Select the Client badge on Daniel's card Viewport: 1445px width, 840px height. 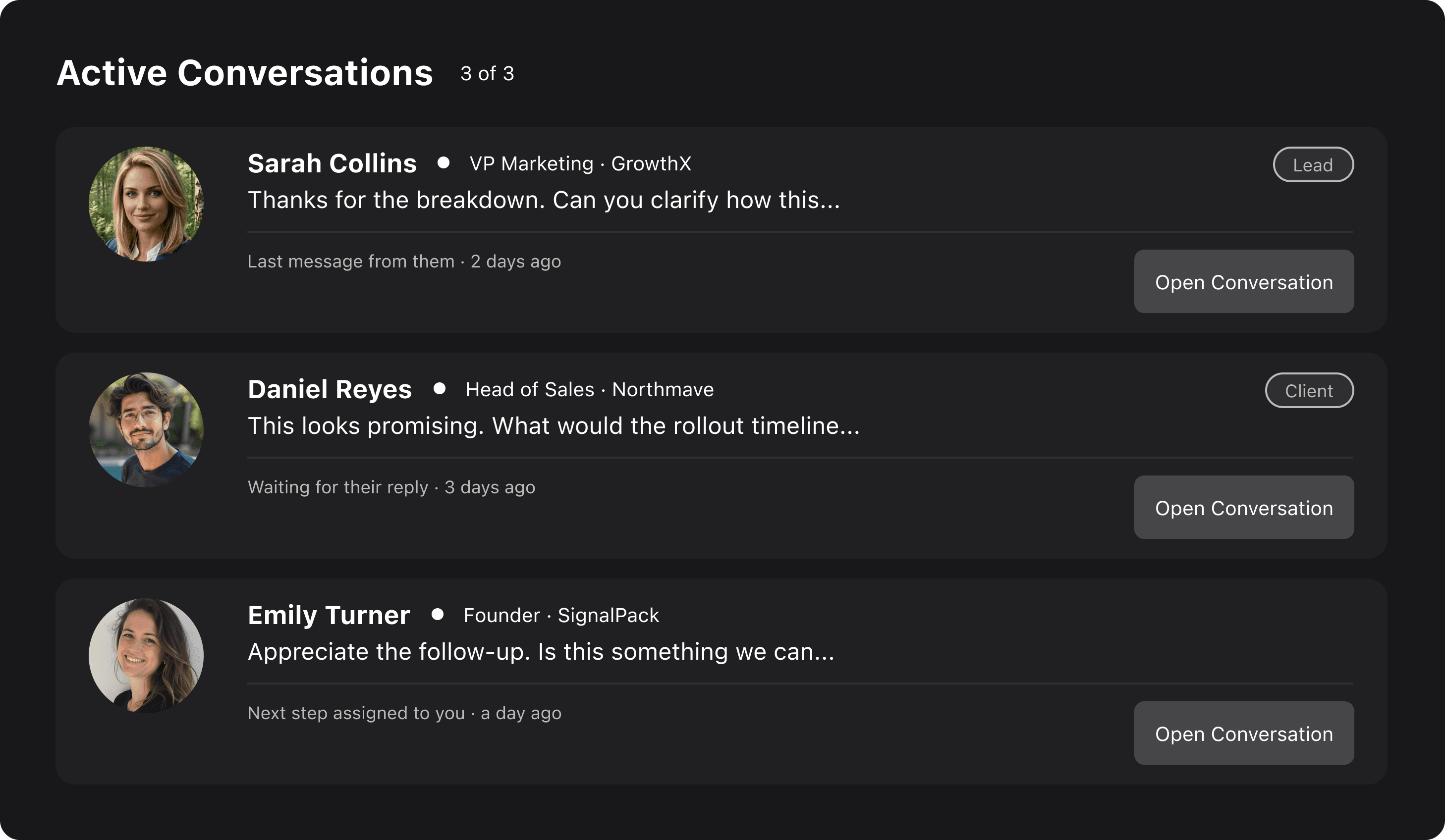[x=1309, y=390]
